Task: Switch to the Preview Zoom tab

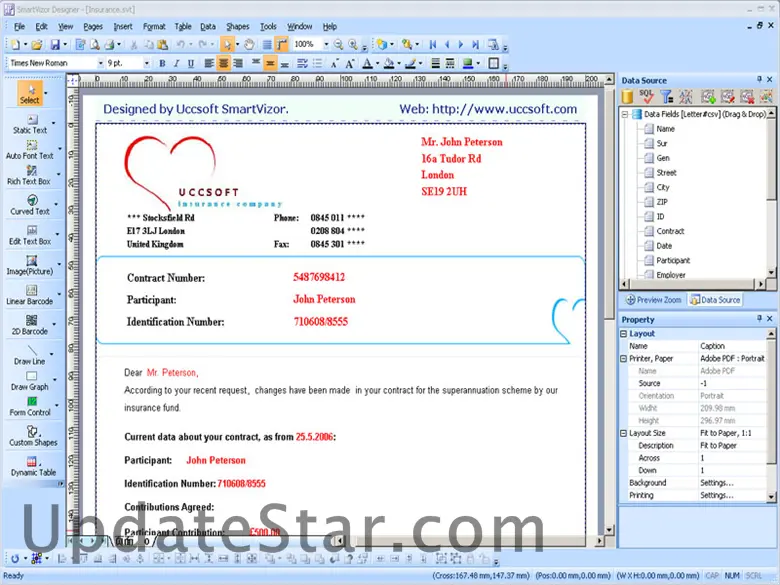Action: click(x=653, y=300)
